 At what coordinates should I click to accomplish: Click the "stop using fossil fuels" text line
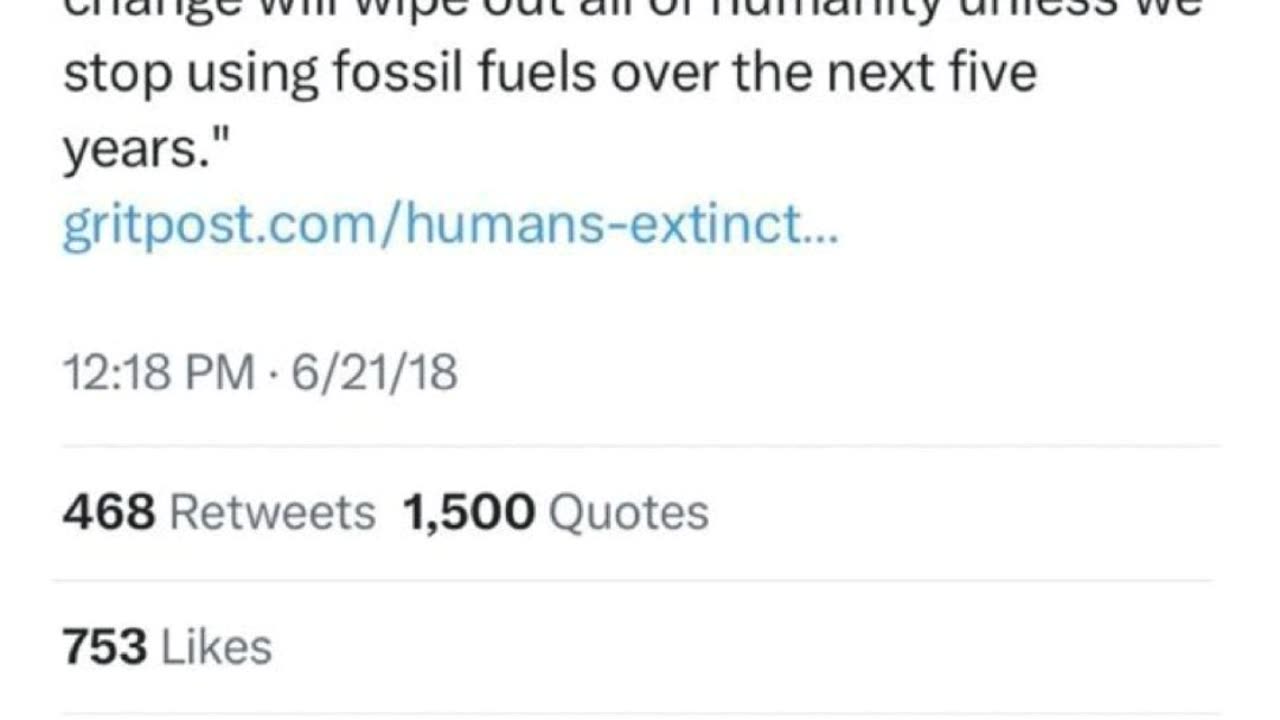pos(549,76)
